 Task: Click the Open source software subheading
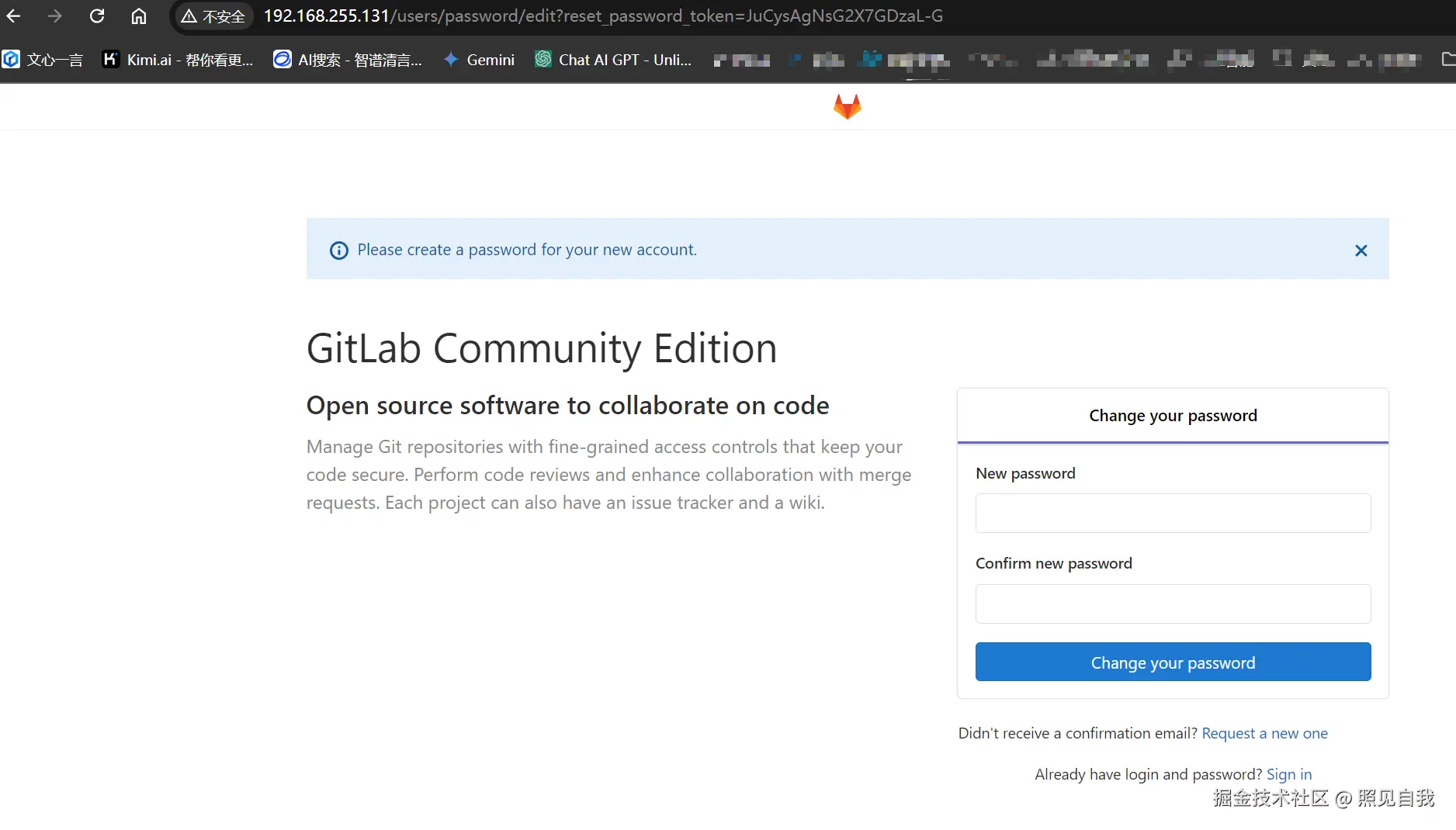[568, 405]
